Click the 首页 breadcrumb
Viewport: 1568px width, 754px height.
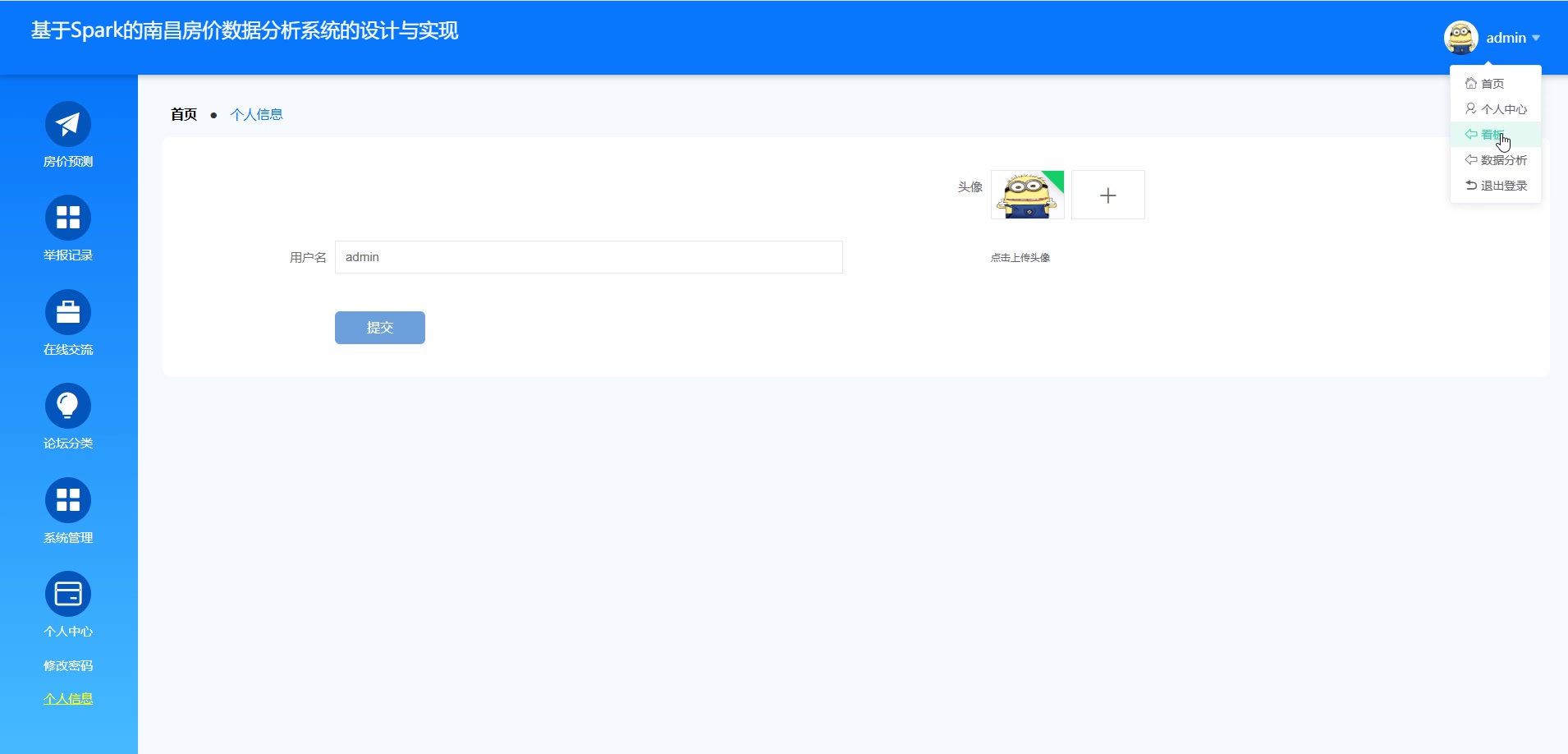[184, 114]
